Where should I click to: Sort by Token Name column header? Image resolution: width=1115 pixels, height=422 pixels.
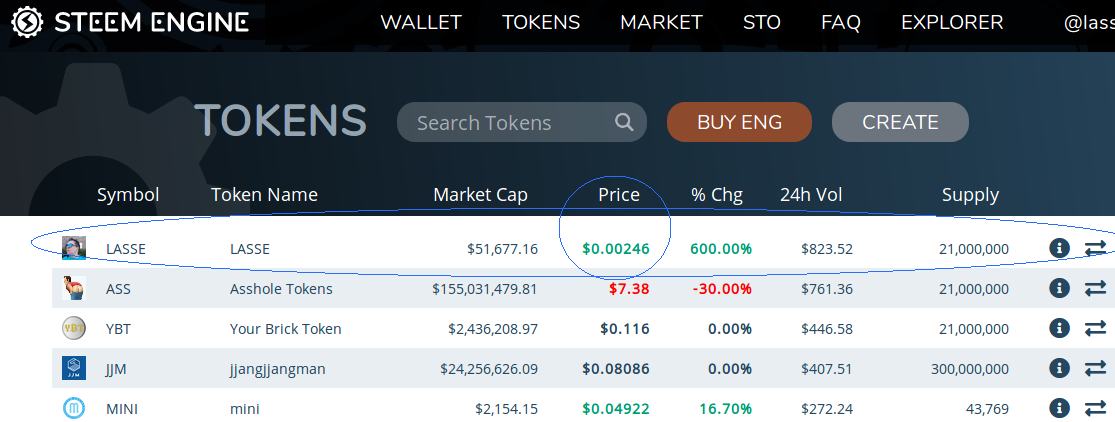(265, 194)
